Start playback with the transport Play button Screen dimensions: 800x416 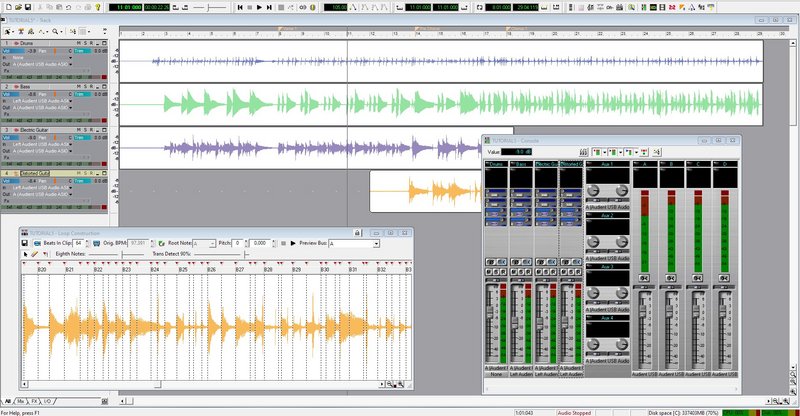259,7
